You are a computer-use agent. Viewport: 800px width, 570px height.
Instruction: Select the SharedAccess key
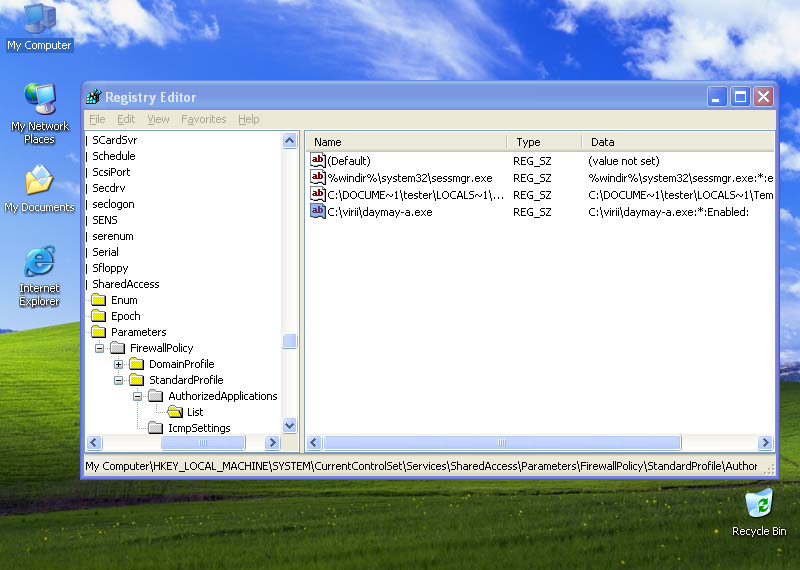[x=126, y=284]
